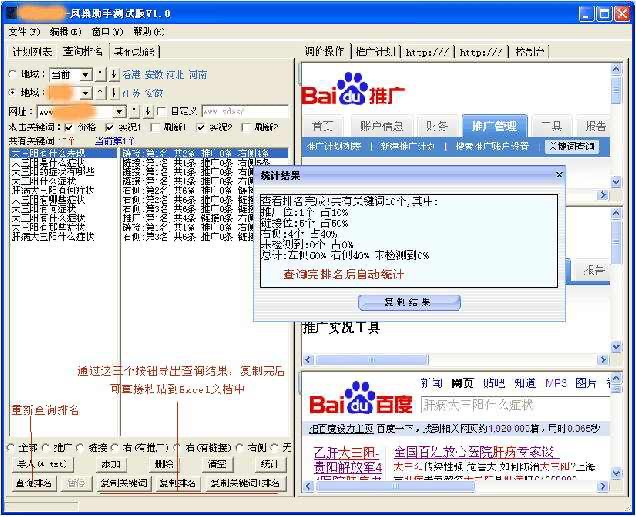Open the 窗口 menu
Screen dimensions: 636x517
tap(107, 32)
